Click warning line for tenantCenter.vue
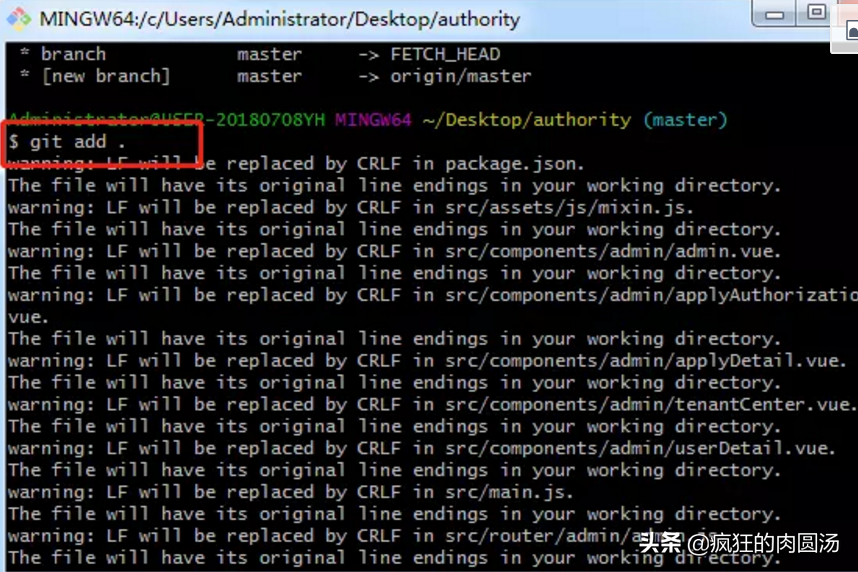858x572 pixels. point(432,405)
